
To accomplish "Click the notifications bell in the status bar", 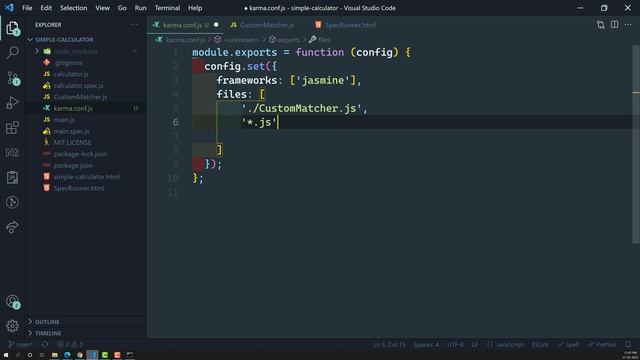I will tap(628, 344).
